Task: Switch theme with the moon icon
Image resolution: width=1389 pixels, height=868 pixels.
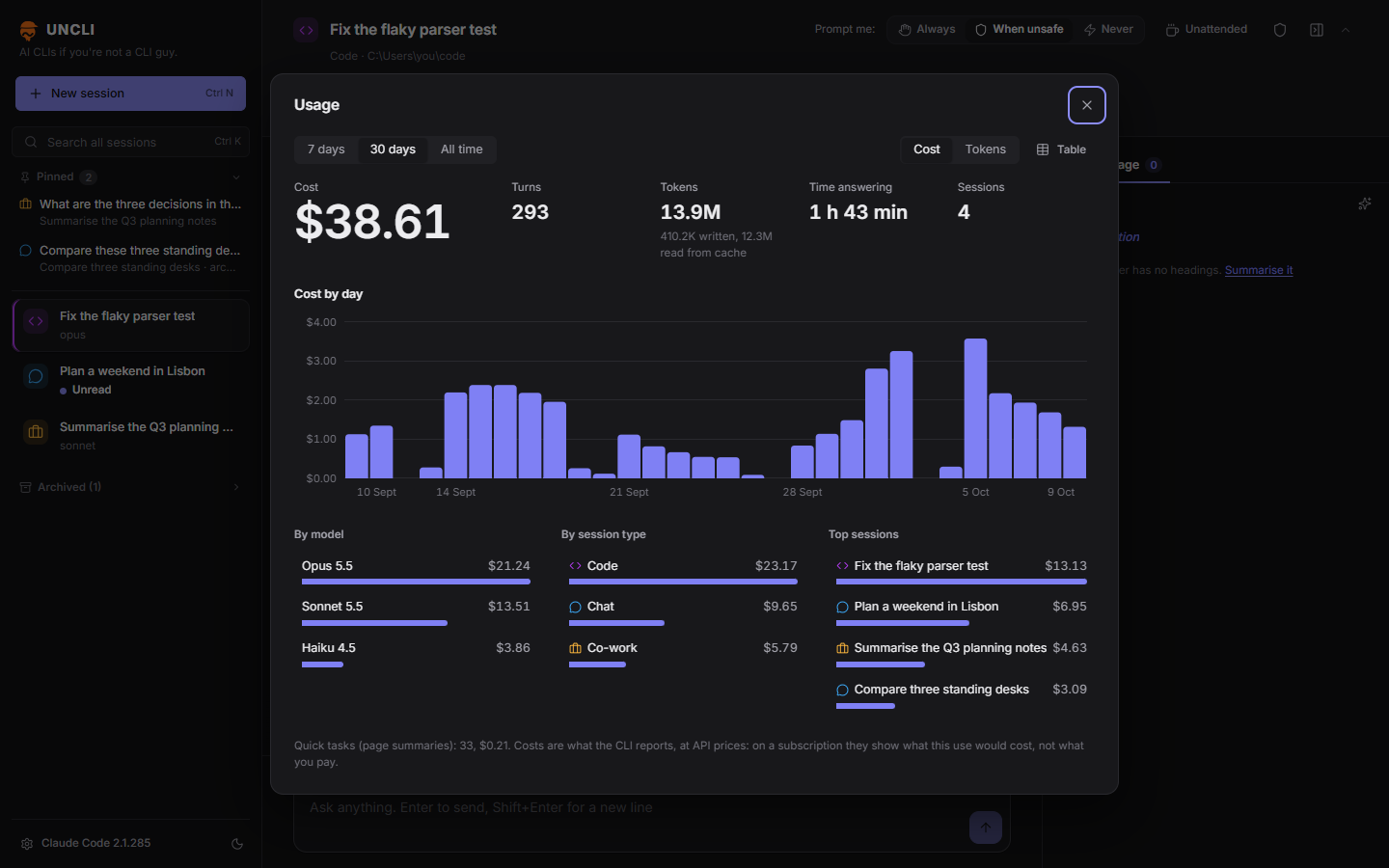Action: click(237, 844)
